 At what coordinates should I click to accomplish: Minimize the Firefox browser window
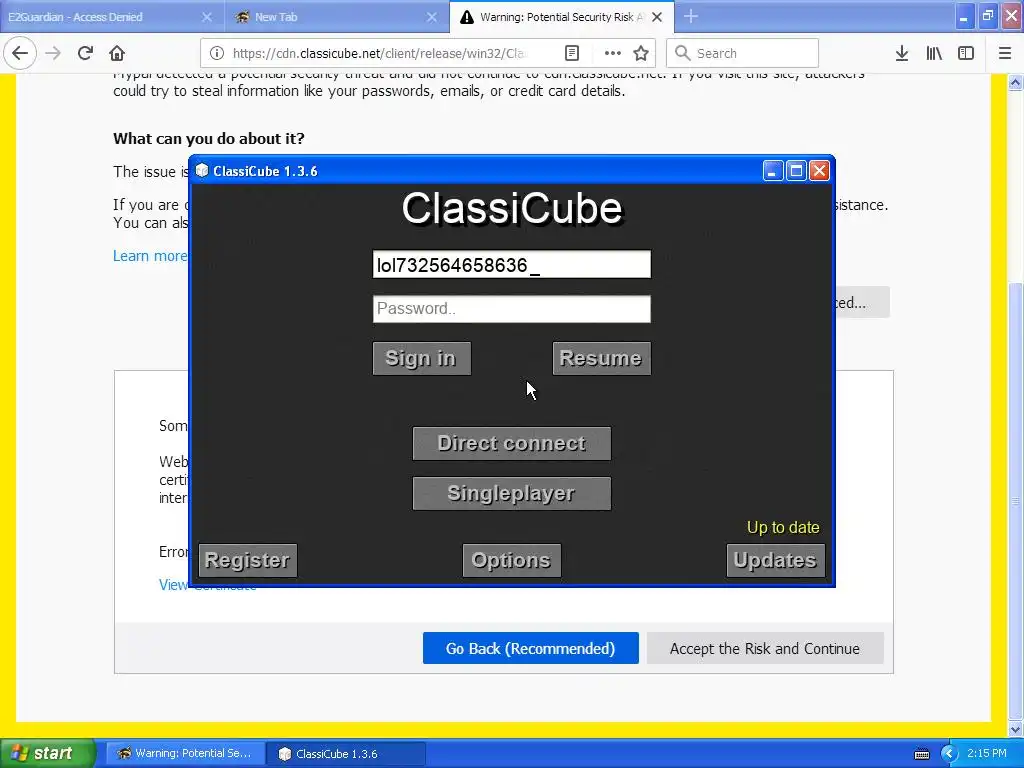pos(964,17)
